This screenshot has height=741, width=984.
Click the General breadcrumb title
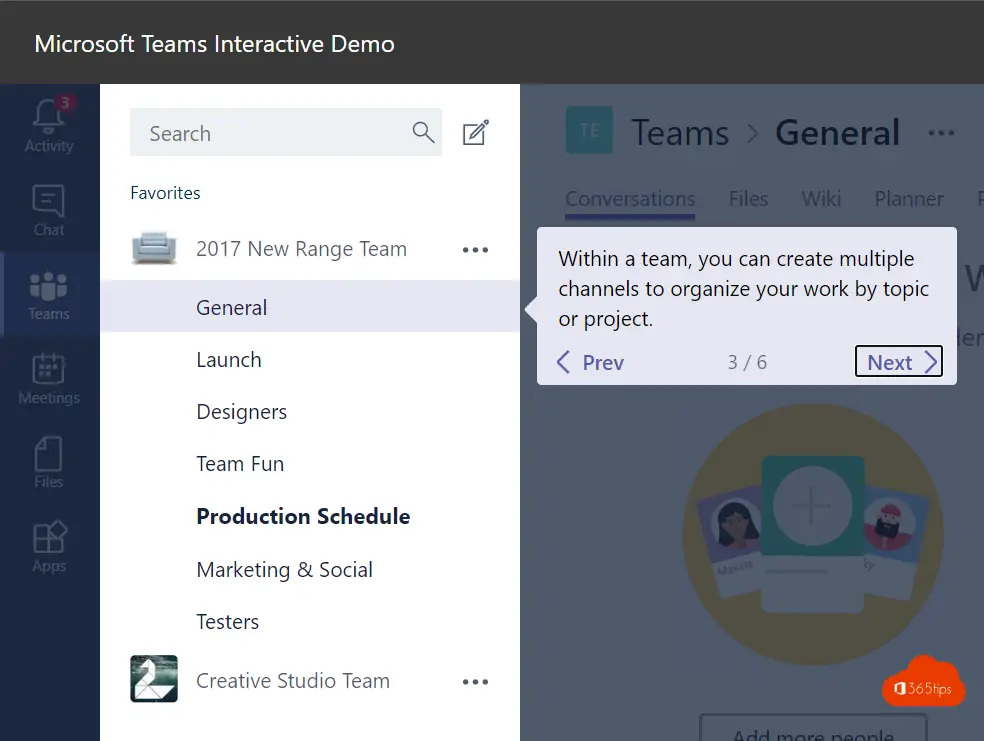point(837,132)
